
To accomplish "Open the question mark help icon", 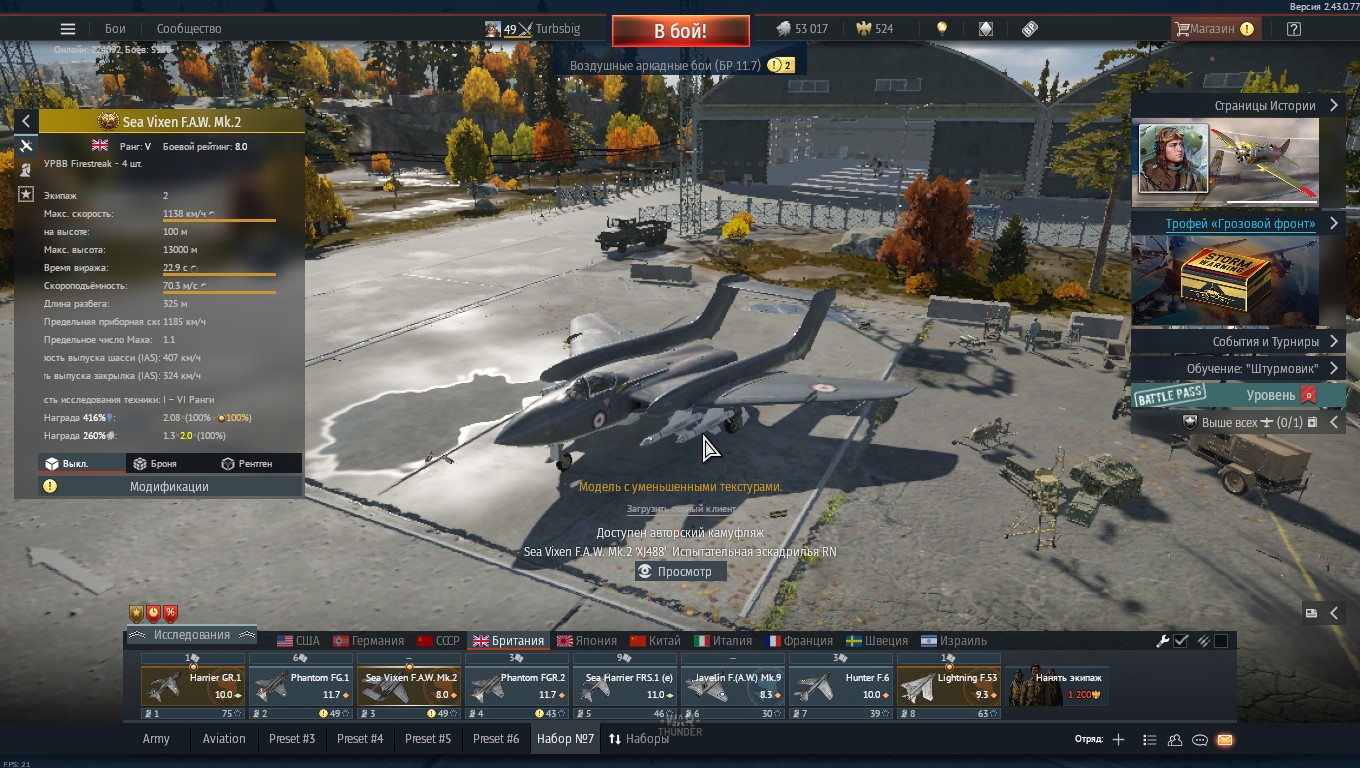I will click(1294, 29).
